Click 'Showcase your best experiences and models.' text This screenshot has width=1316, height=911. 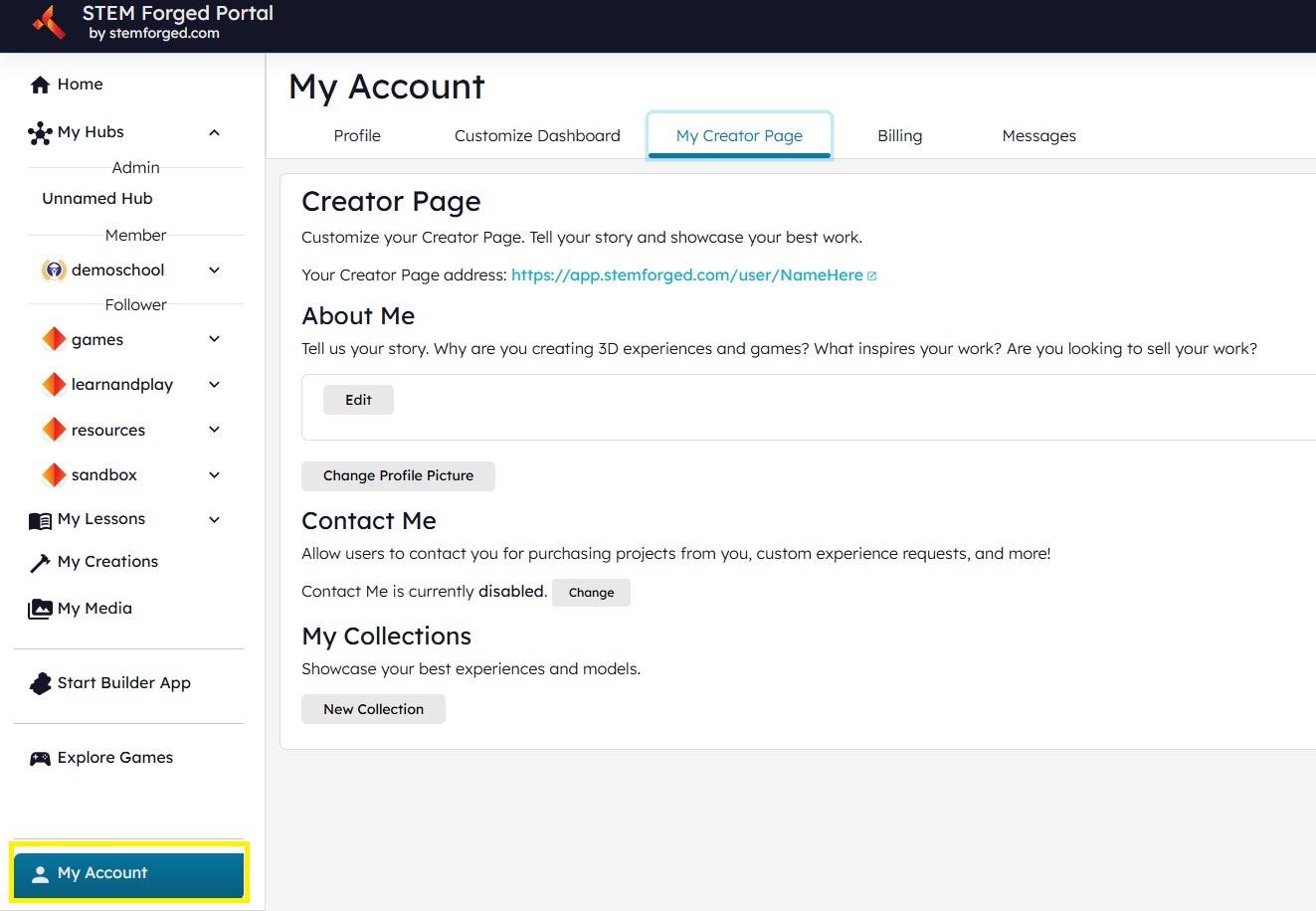click(471, 669)
